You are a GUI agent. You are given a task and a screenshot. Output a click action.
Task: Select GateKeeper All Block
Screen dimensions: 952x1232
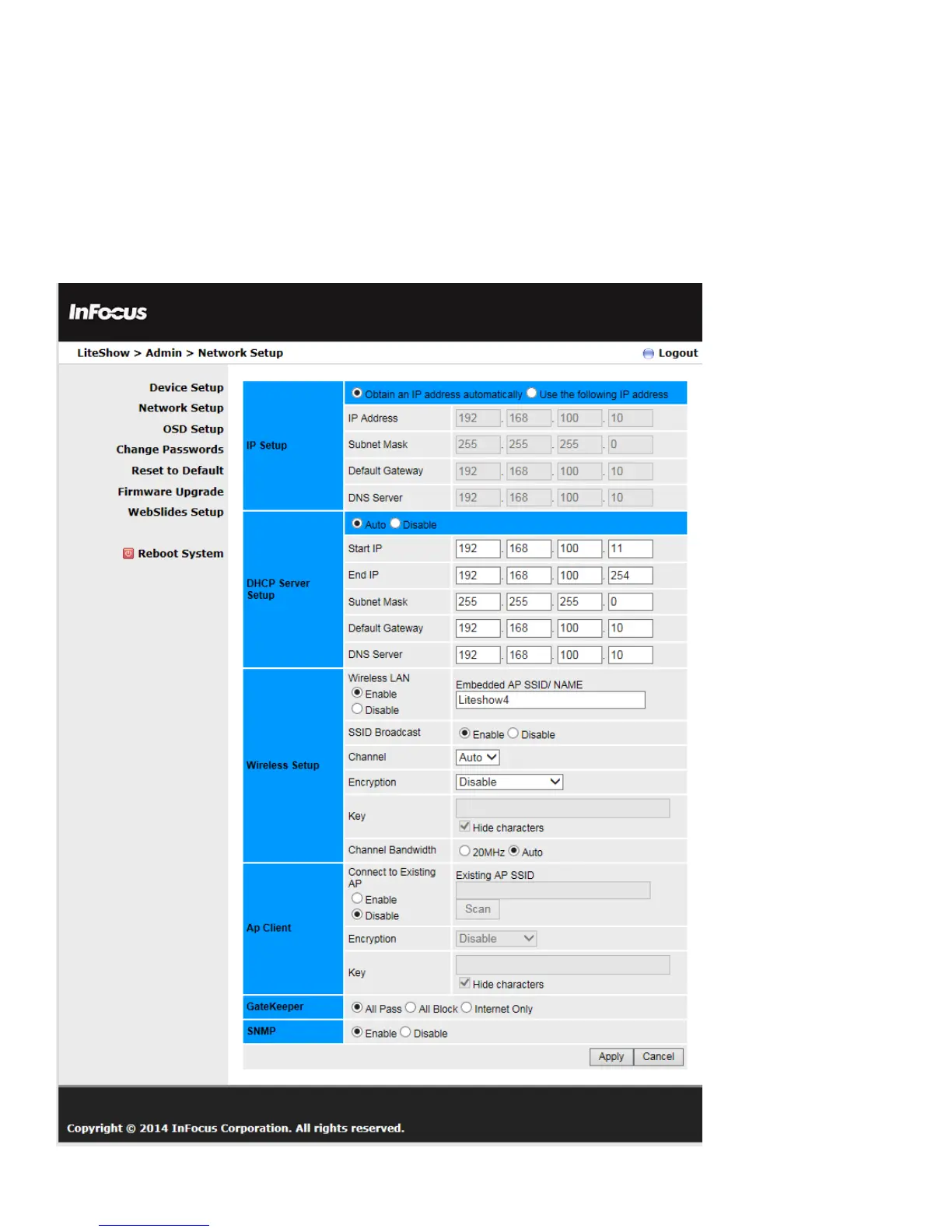coord(411,1008)
